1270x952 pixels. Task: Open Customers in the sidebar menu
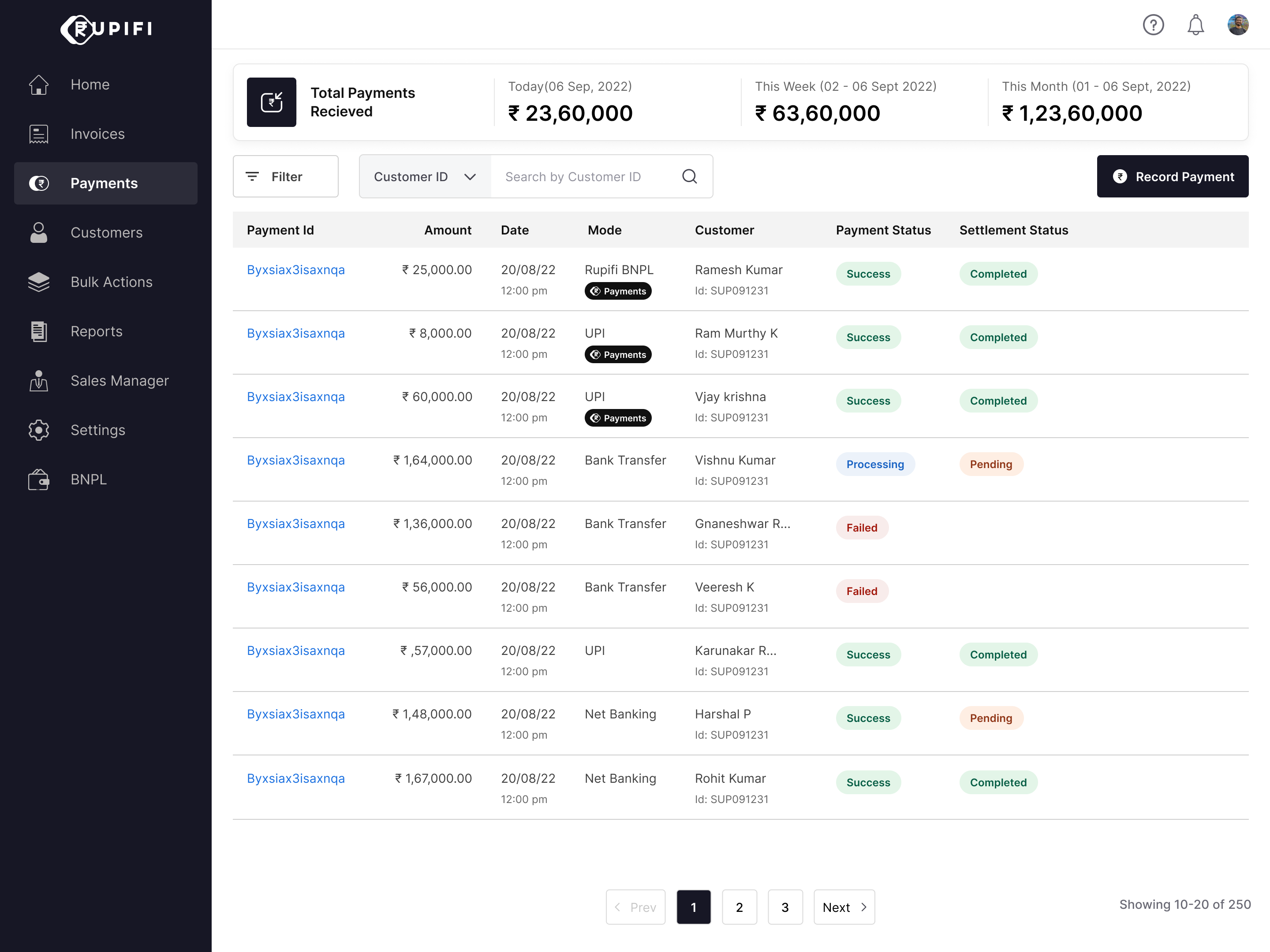click(x=106, y=232)
